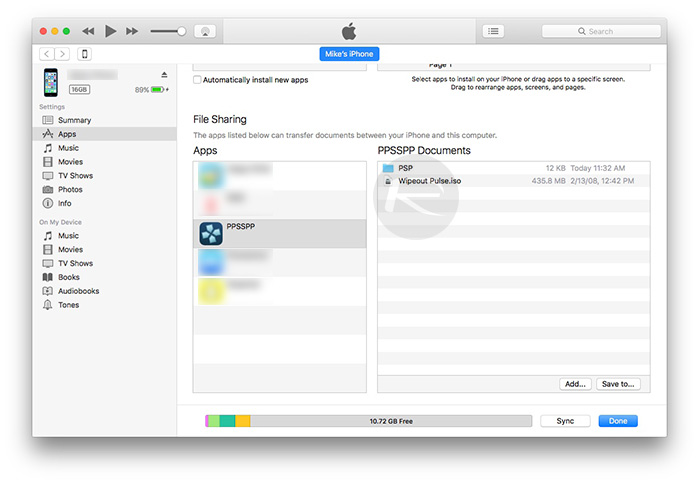Click the Search field
Screen dimensions: 699x483
coord(600,31)
